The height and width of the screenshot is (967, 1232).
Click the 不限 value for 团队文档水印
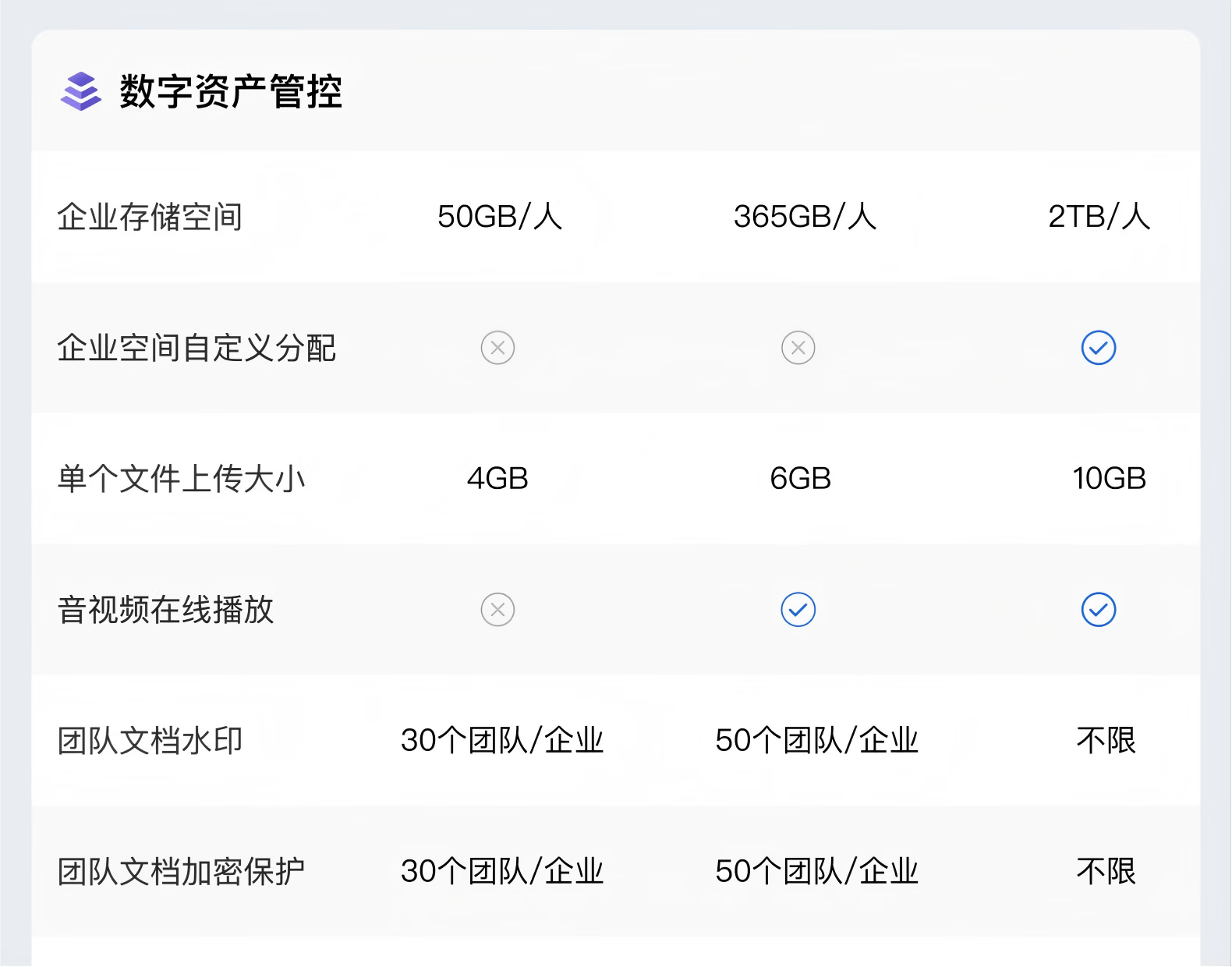(x=1106, y=741)
